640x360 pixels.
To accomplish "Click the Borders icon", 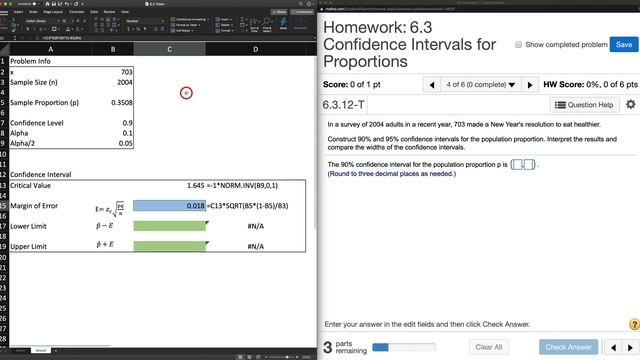I will point(54,29).
